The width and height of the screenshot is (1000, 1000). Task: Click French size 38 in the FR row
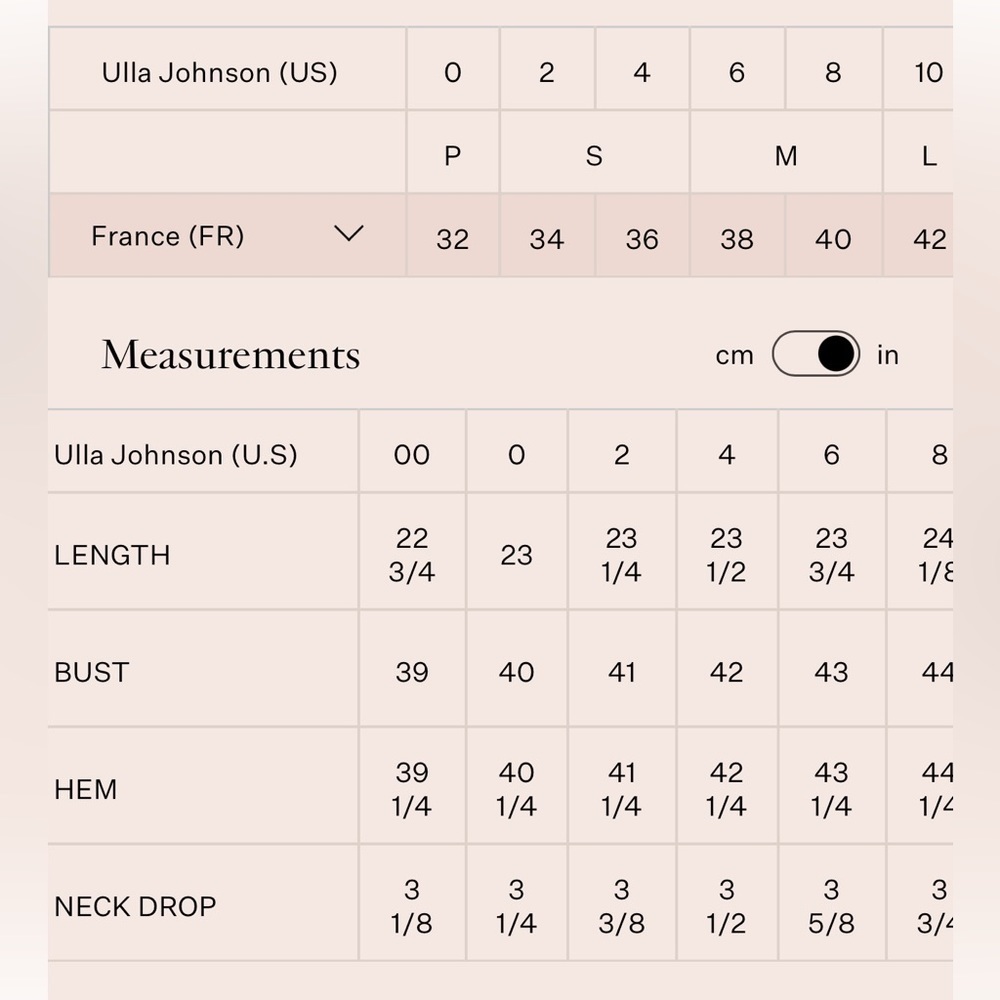(736, 238)
